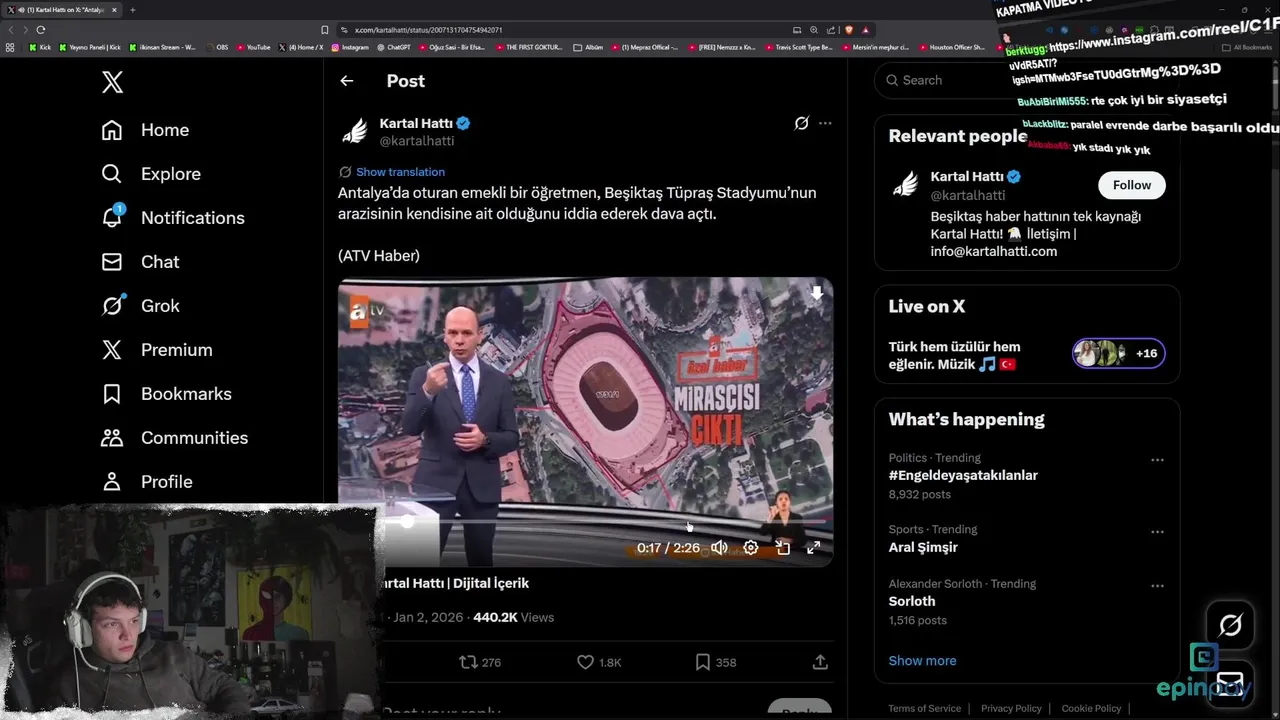1280x720 pixels.
Task: Click Show translation link
Action: point(400,172)
